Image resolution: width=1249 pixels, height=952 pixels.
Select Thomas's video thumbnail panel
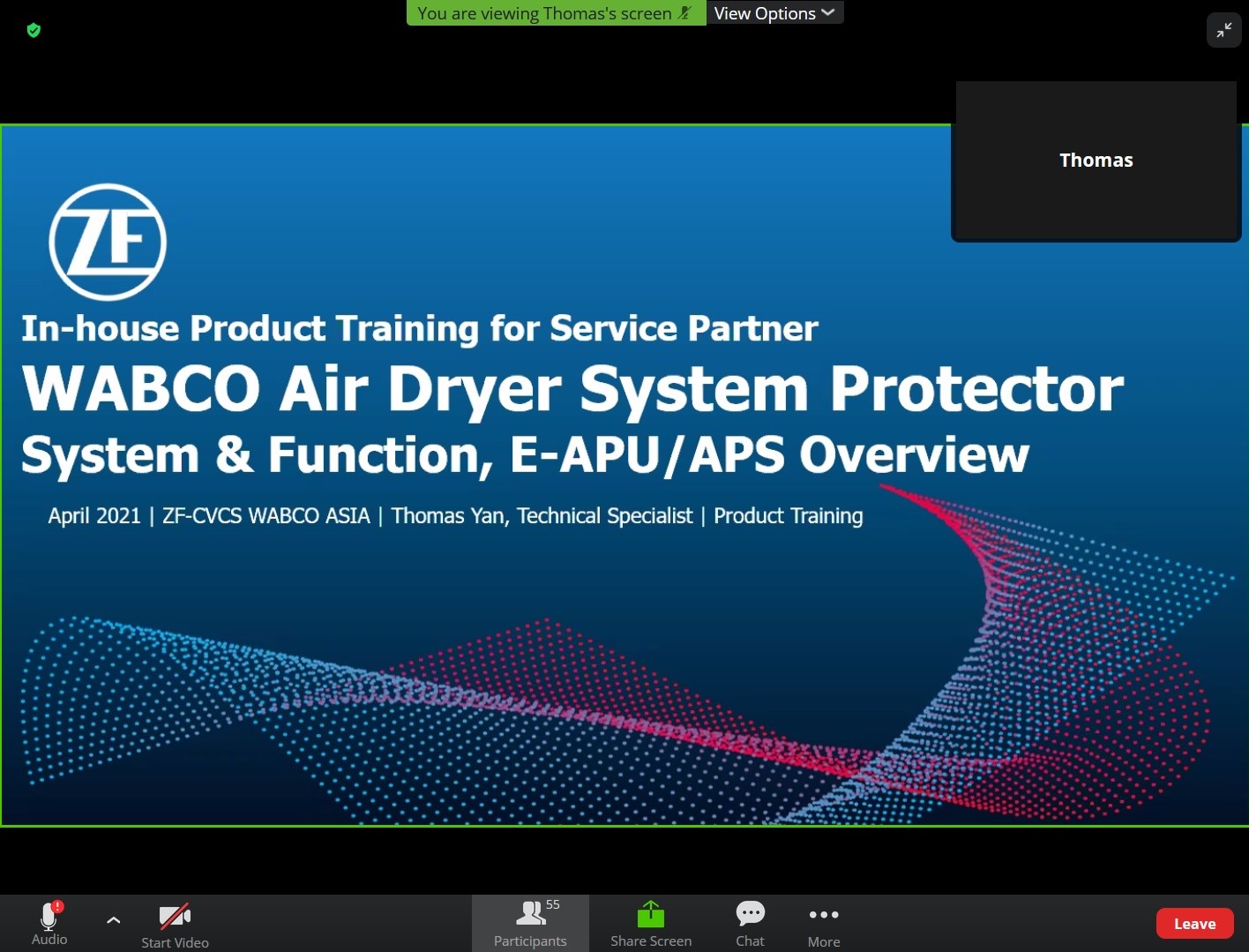coord(1096,161)
